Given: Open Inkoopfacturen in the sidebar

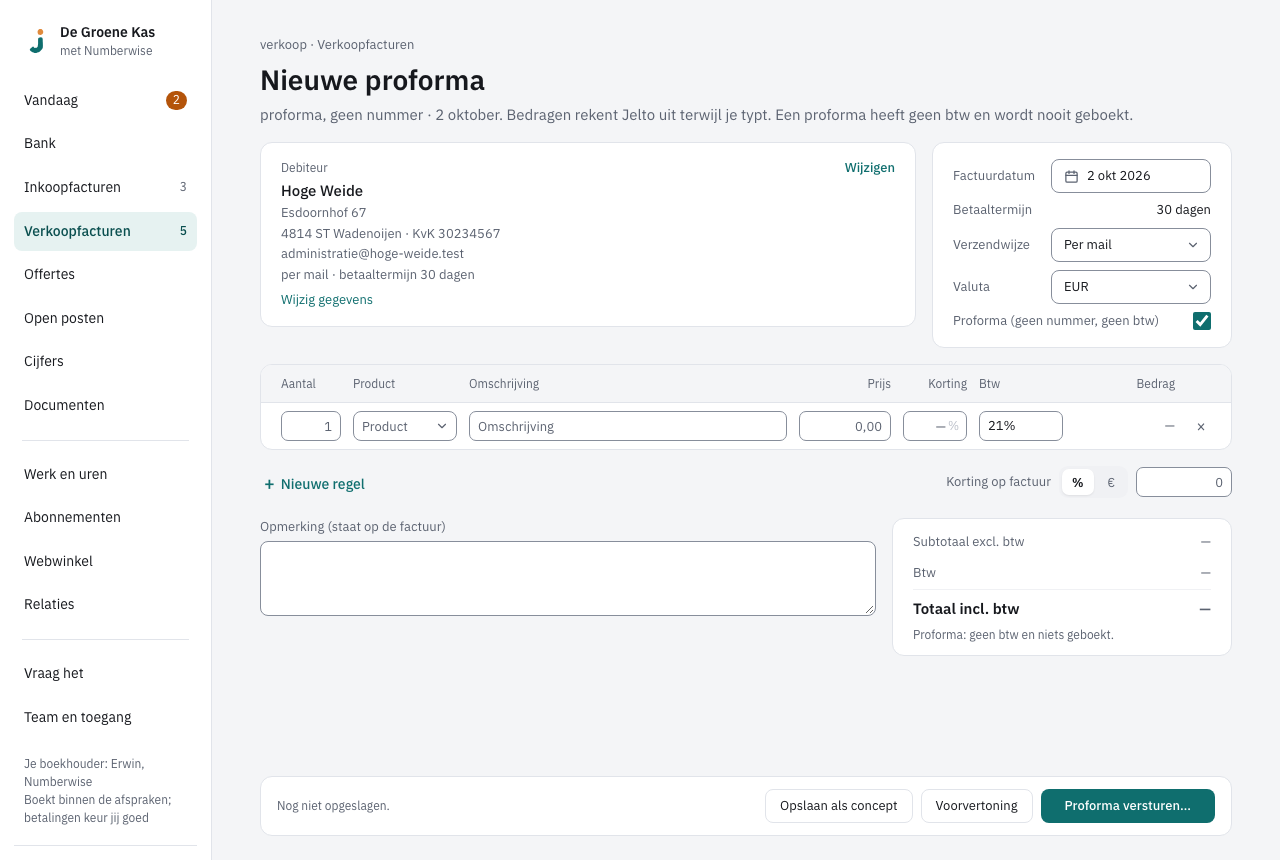Looking at the screenshot, I should pos(105,187).
